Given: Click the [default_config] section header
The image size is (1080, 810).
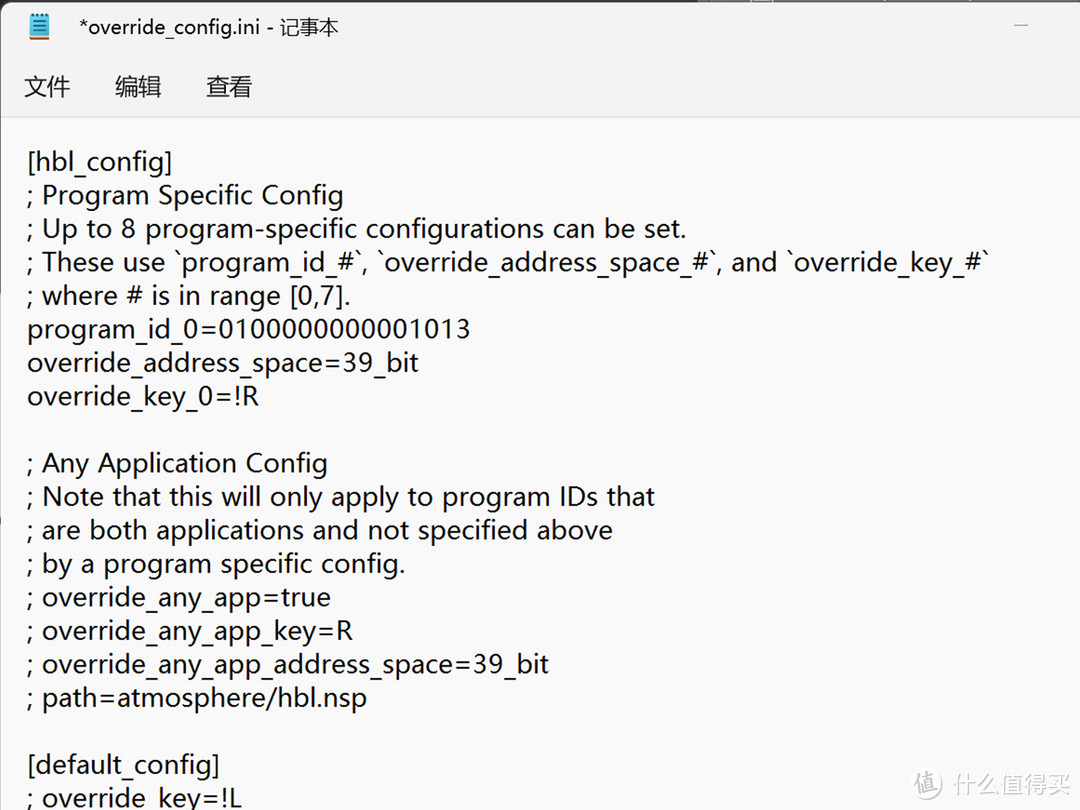Looking at the screenshot, I should point(123,765).
